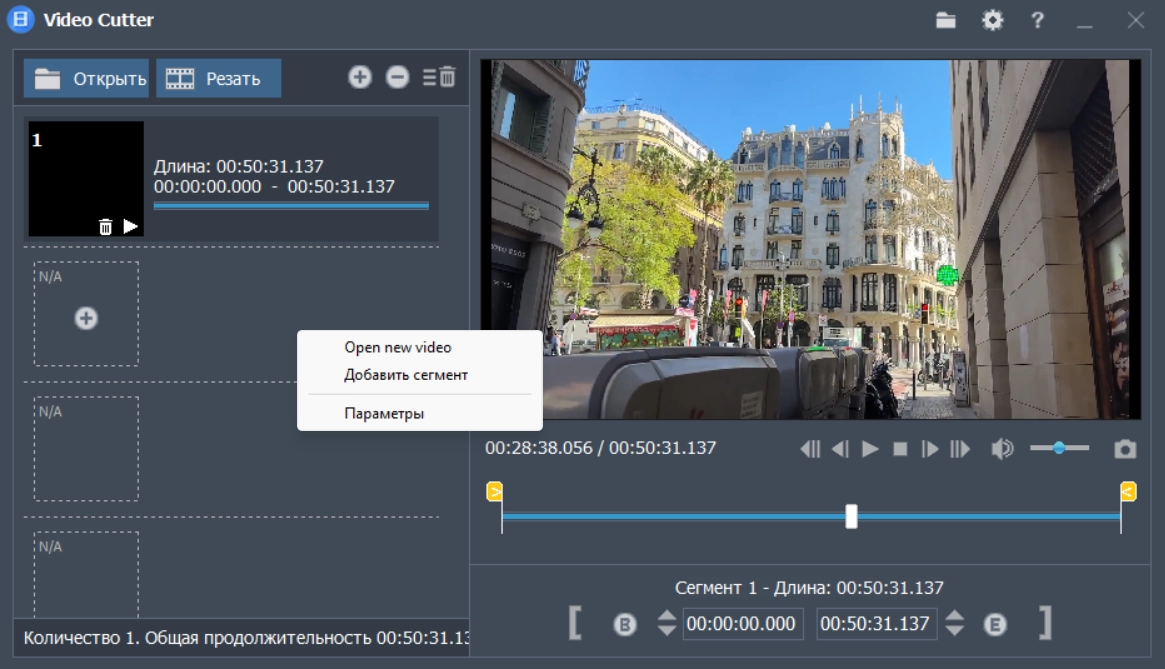Viewport: 1165px width, 669px height.
Task: Play the video
Action: (870, 449)
